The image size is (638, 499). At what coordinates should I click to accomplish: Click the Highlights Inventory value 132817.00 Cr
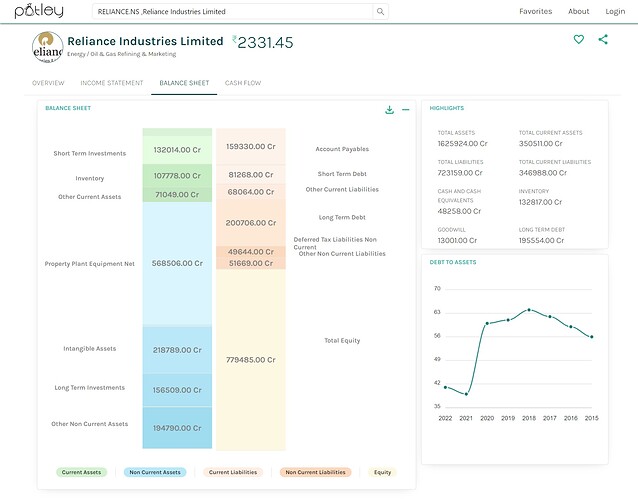[x=540, y=202]
